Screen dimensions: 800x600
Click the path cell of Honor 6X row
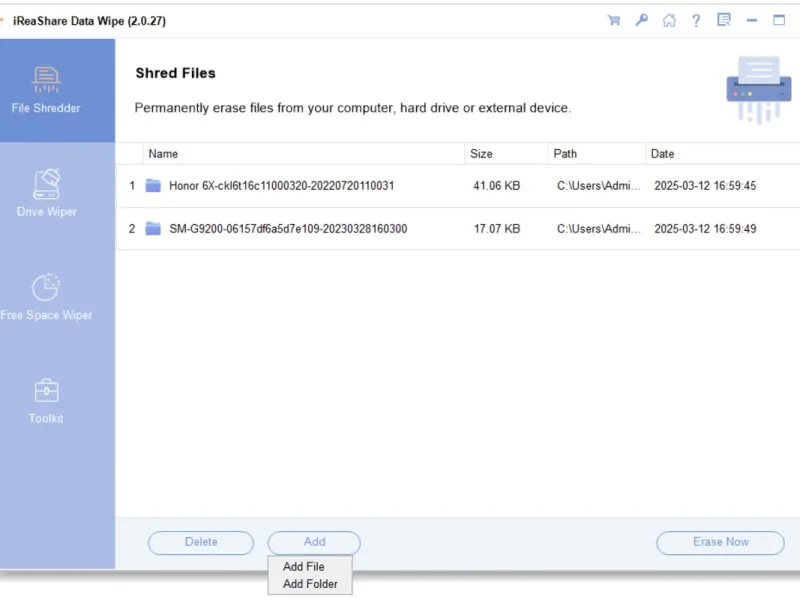pyautogui.click(x=598, y=186)
